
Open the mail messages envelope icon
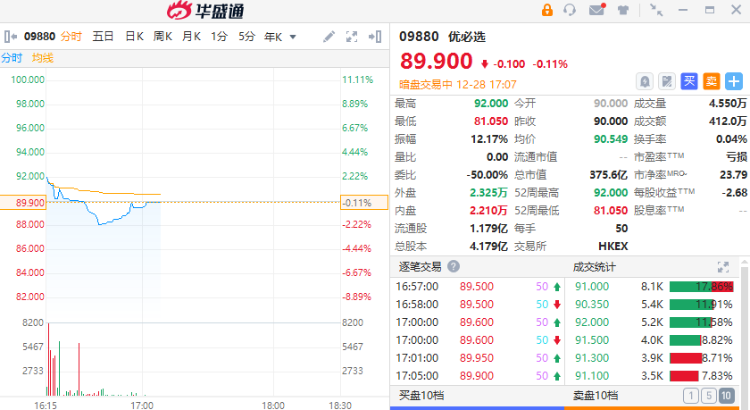coord(597,10)
